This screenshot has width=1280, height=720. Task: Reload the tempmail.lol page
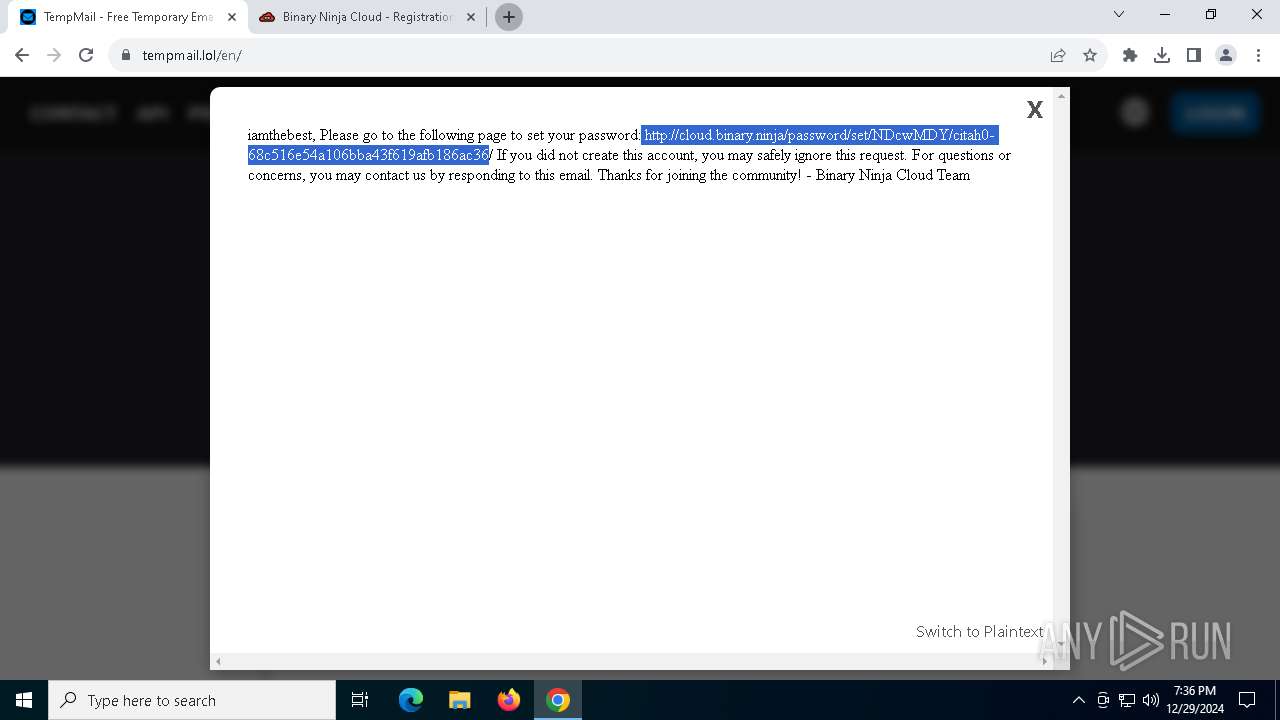click(x=86, y=55)
